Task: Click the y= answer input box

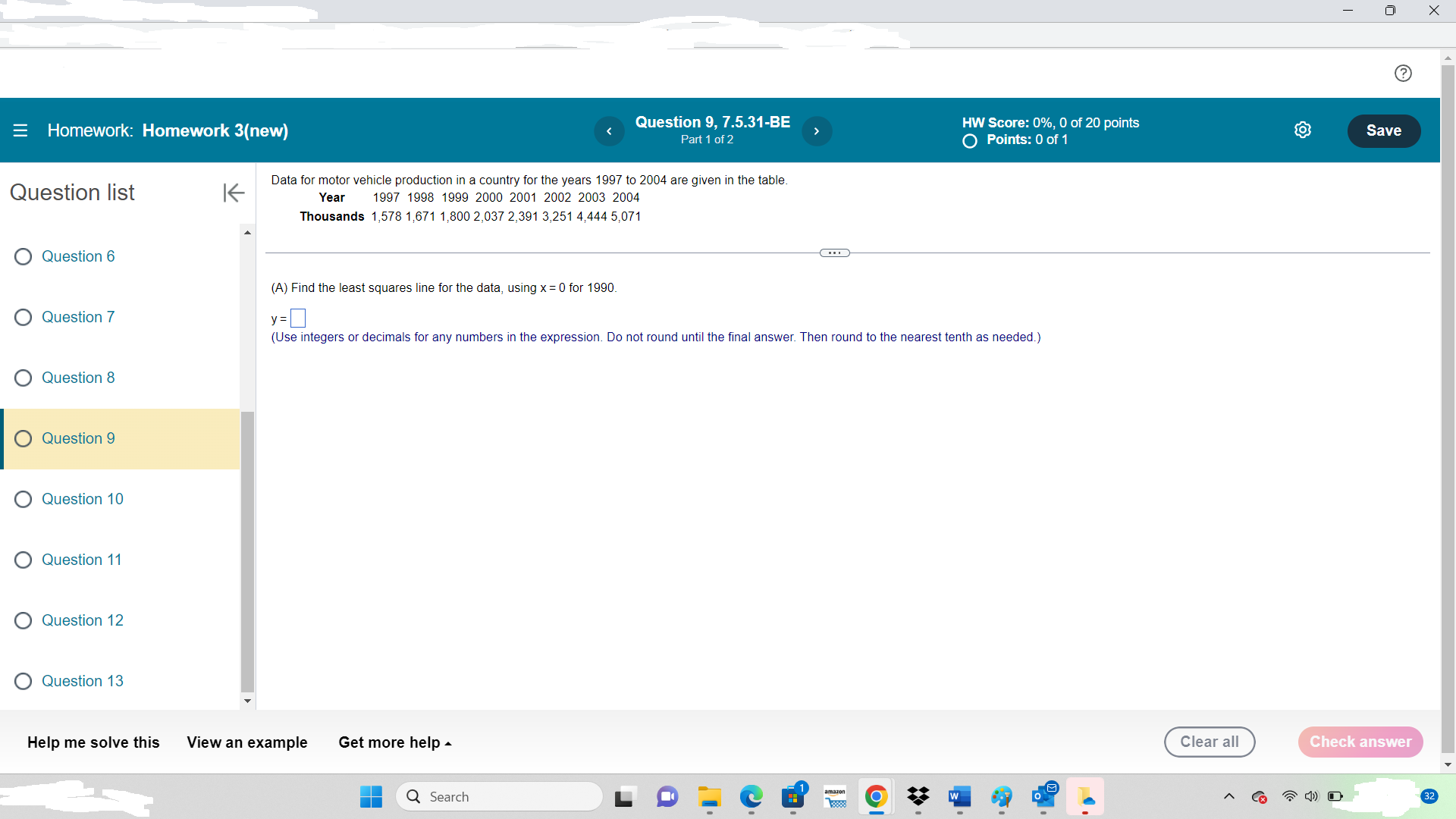Action: tap(298, 318)
